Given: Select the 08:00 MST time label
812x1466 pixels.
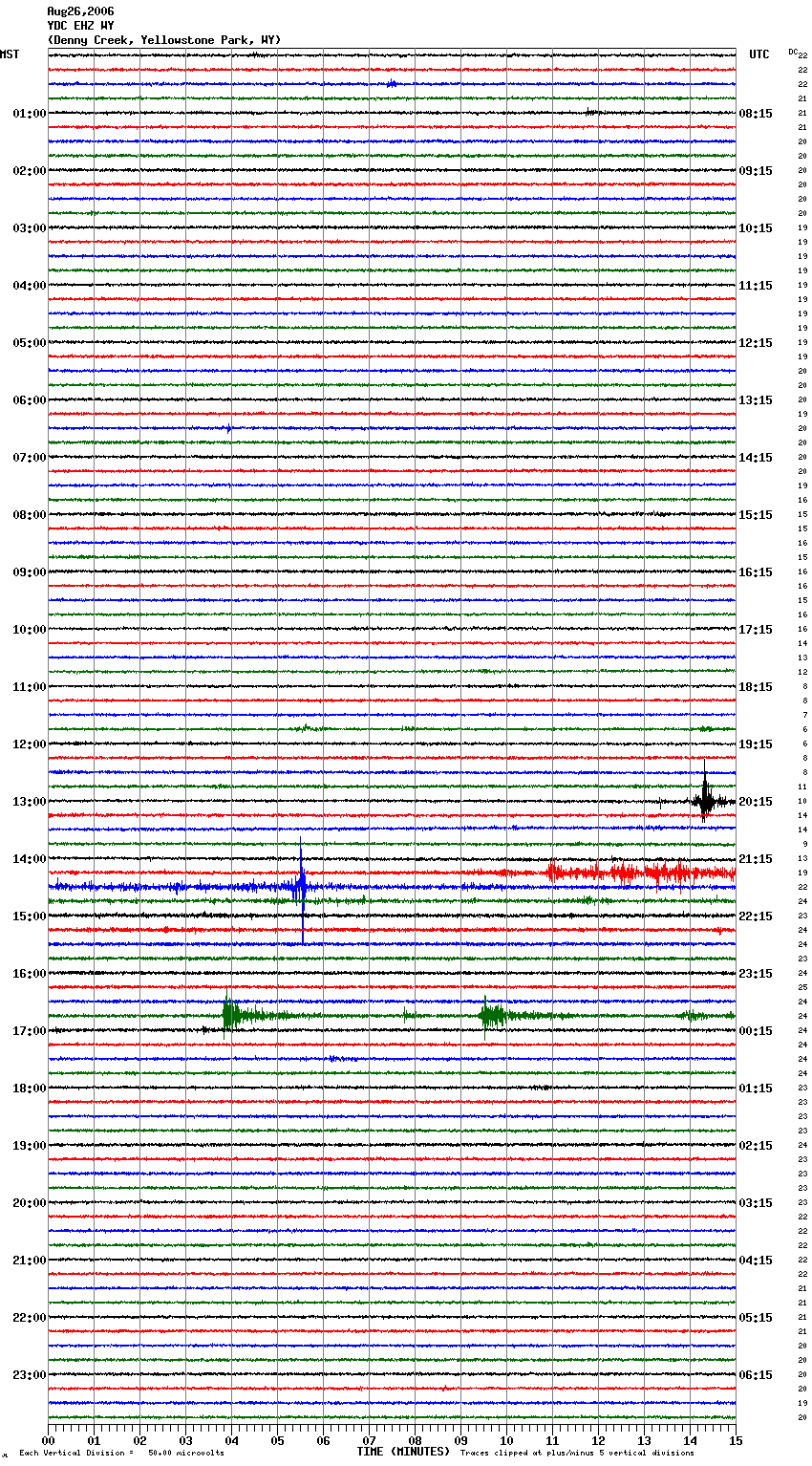Looking at the screenshot, I should [30, 515].
